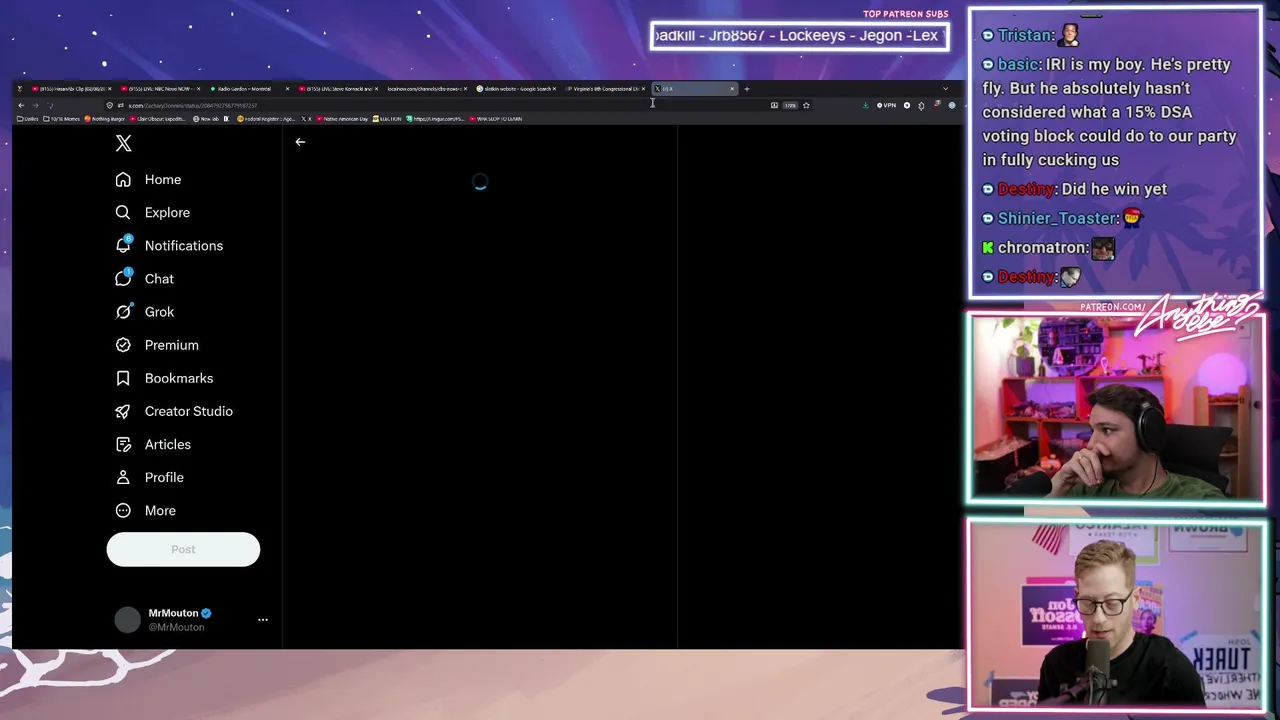
Task: Open the More circle icon
Action: pos(123,510)
